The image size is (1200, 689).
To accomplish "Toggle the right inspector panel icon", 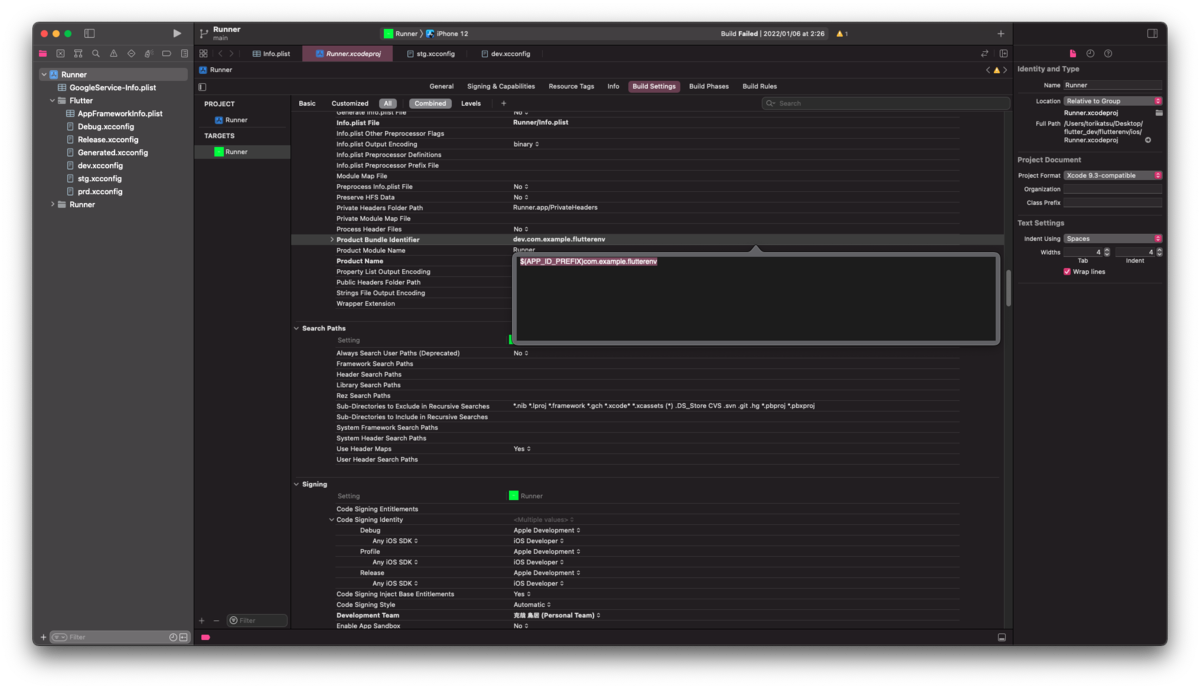I will [1152, 33].
